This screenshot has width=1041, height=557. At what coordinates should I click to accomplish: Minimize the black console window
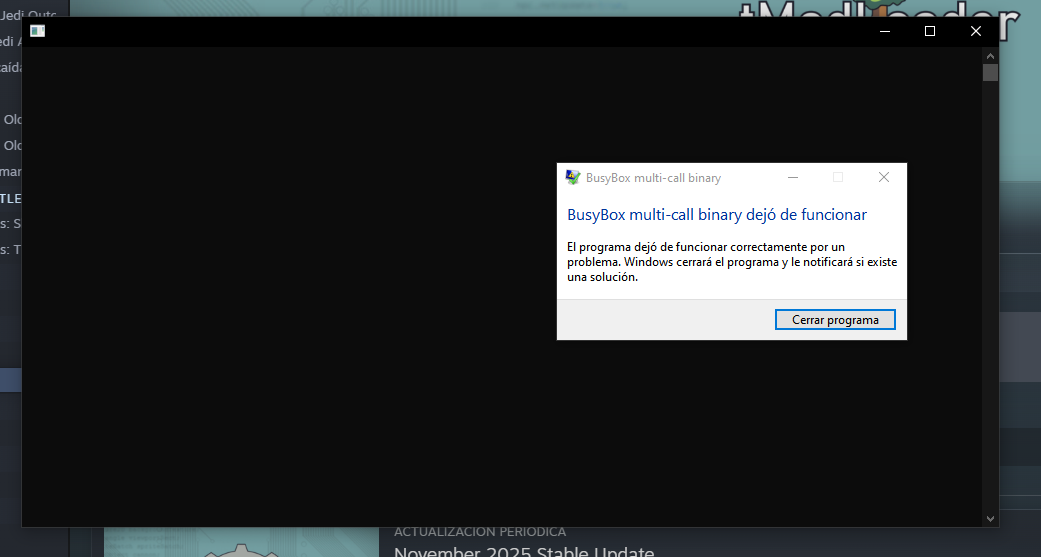884,31
